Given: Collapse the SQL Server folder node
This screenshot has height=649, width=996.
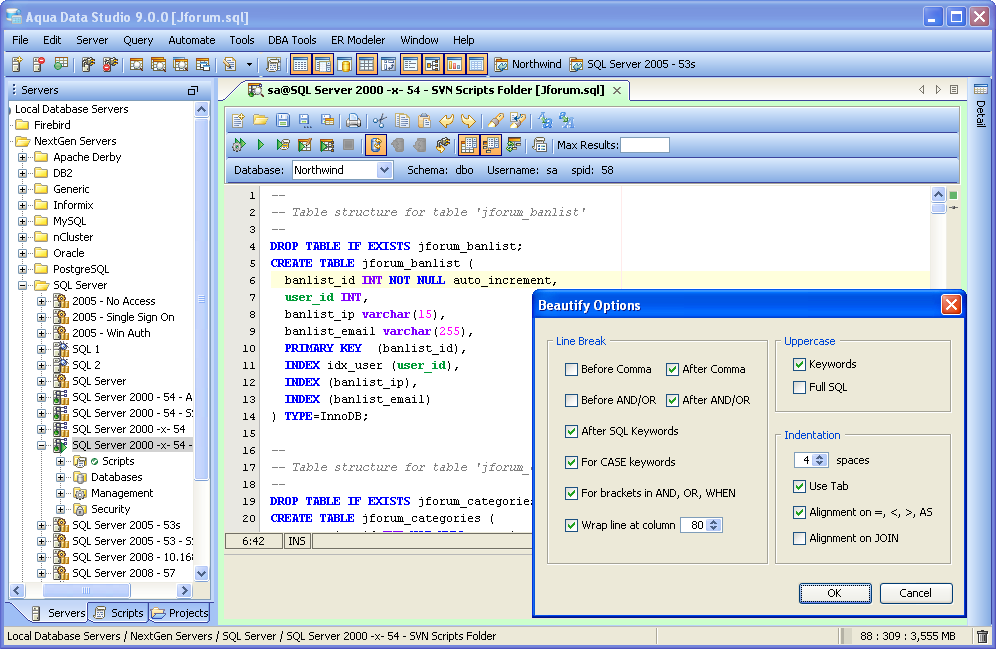Looking at the screenshot, I should coord(23,285).
